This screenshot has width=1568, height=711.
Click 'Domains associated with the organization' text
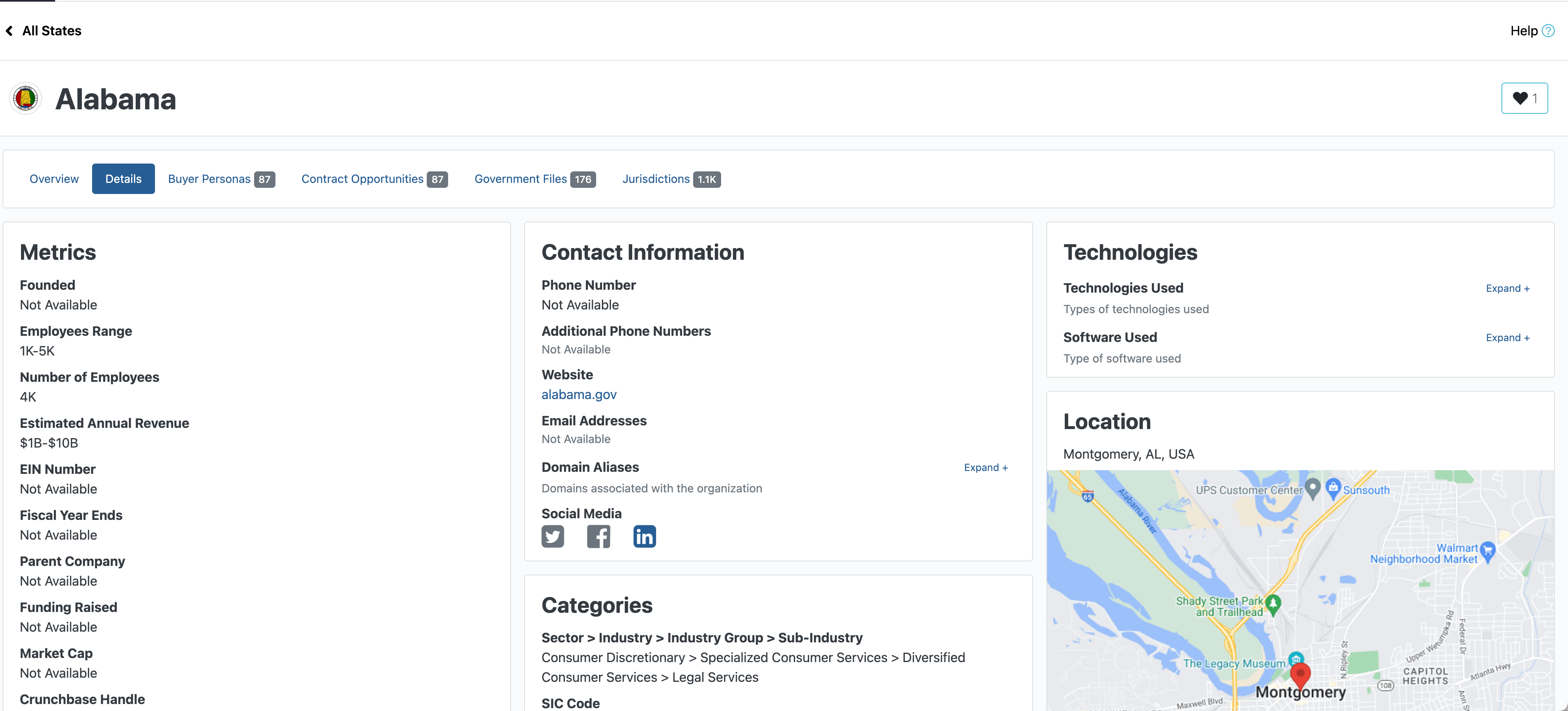[651, 488]
